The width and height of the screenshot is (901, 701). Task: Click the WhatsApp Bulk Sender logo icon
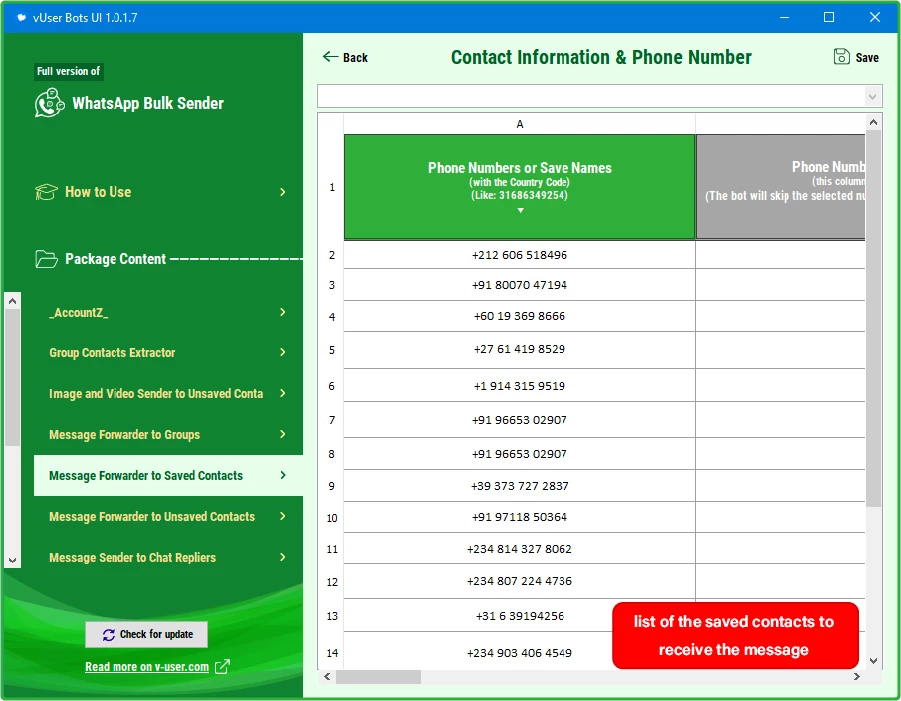point(49,103)
